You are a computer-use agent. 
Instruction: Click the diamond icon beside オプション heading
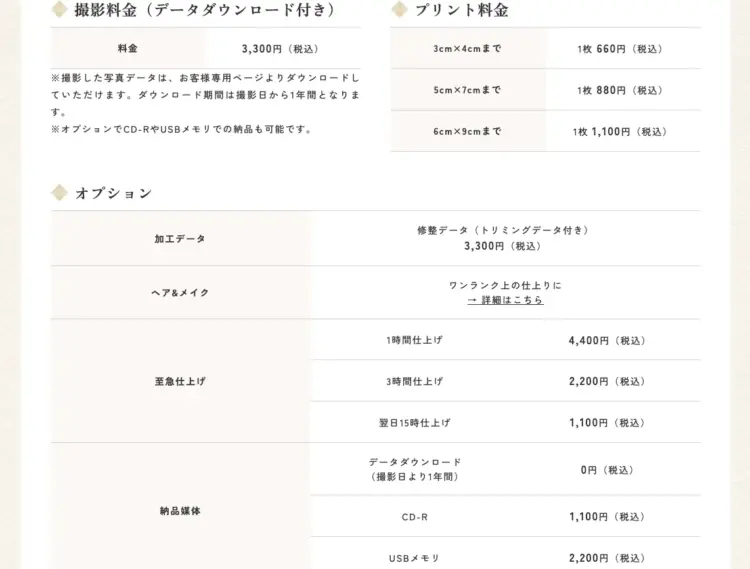(x=59, y=193)
